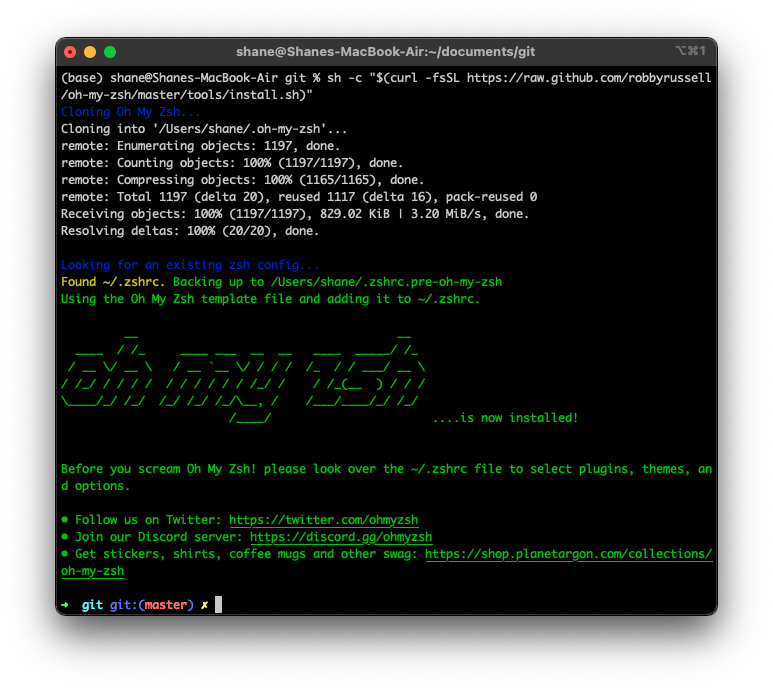This screenshot has height=689, width=773.
Task: Click the 'Follow us on Twitter:' label
Action: [x=148, y=520]
